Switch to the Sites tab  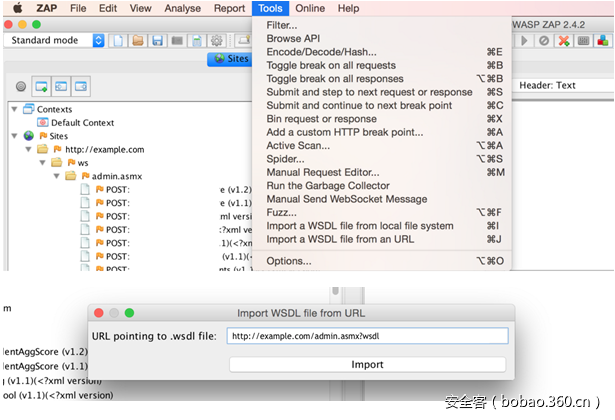coord(234,60)
